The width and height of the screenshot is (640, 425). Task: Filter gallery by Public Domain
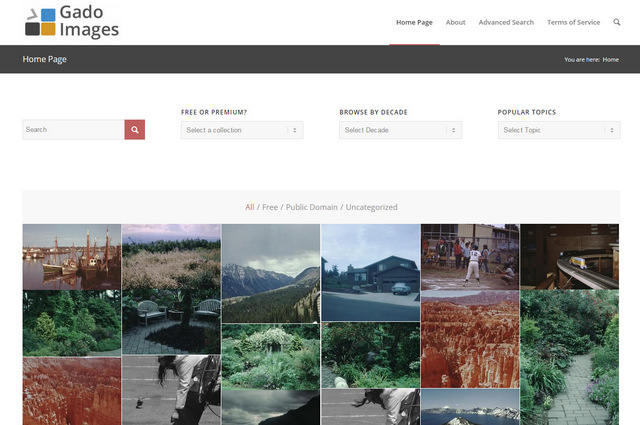point(311,207)
